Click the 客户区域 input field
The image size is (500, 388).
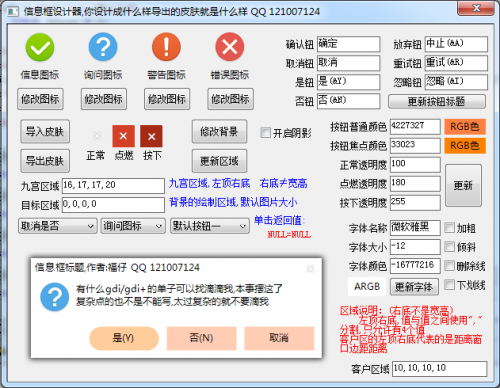coord(440,369)
